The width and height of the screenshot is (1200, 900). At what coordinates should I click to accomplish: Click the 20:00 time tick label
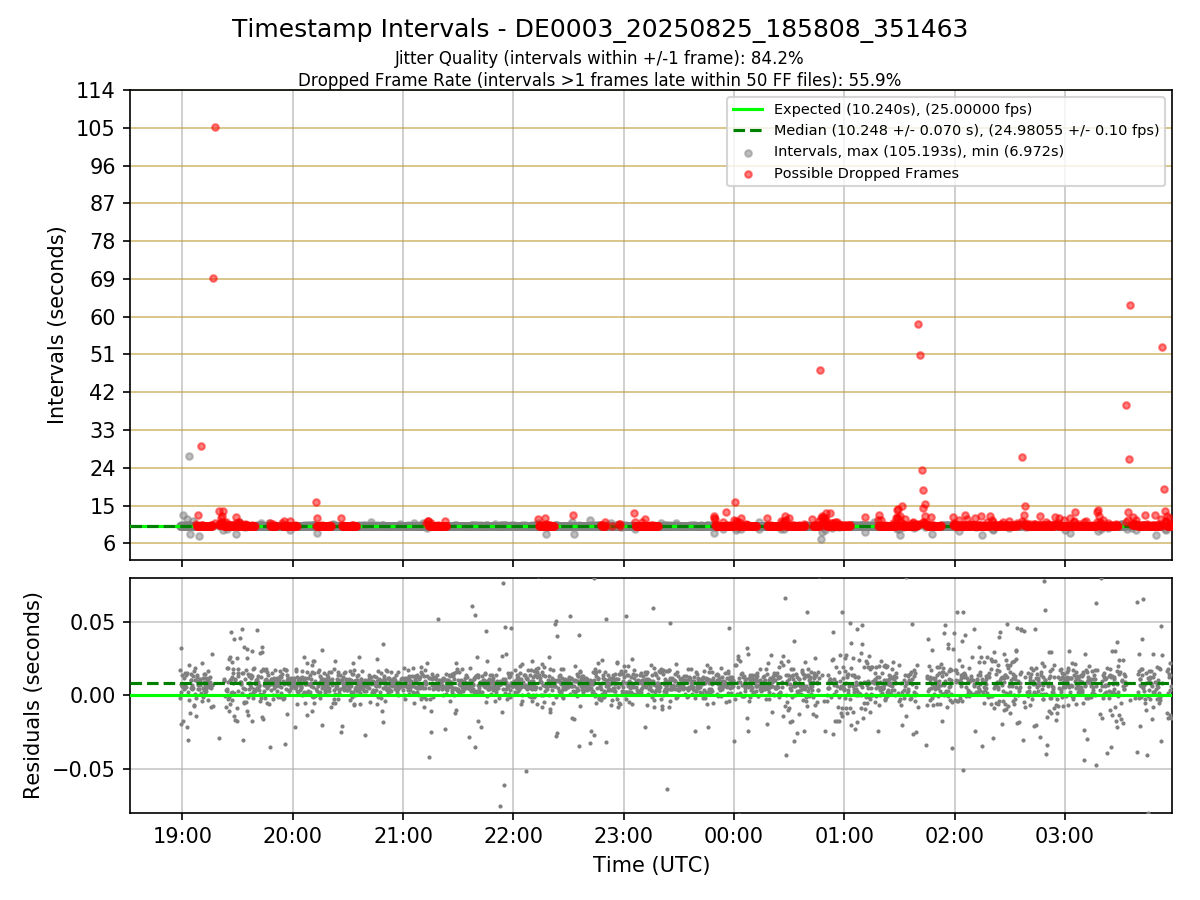point(292,834)
